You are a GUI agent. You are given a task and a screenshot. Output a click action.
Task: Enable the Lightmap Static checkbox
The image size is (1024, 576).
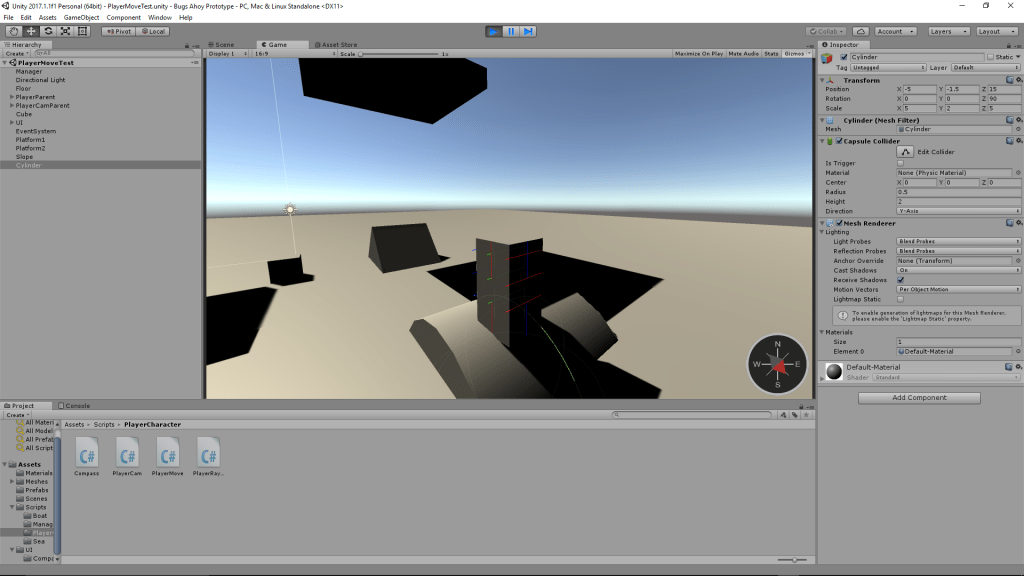[x=900, y=299]
